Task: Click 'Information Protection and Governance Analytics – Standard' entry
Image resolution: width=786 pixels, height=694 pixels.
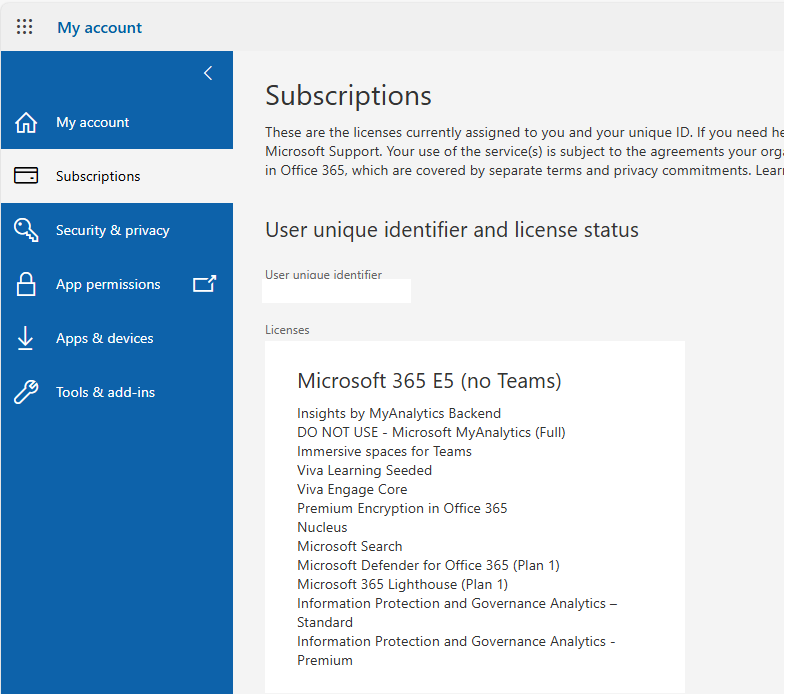Action: tap(457, 613)
